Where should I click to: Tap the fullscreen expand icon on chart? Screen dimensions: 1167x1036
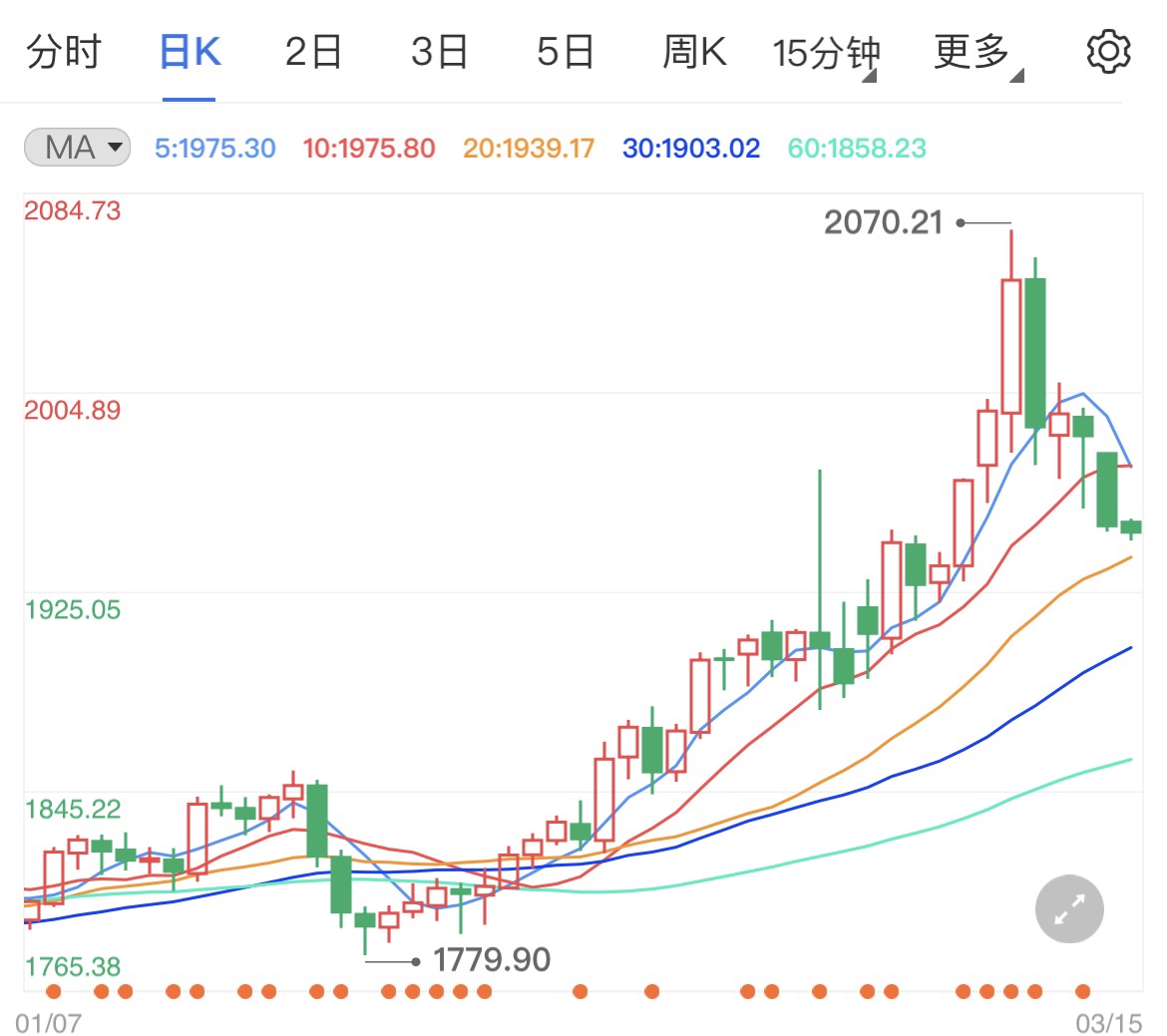tap(1068, 908)
